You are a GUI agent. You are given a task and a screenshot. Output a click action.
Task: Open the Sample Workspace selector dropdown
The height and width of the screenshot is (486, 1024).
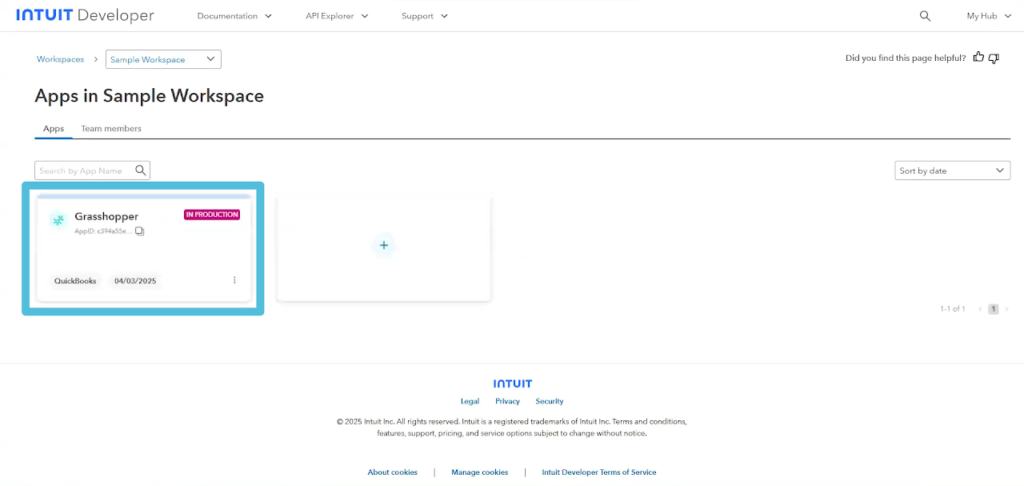pos(163,60)
